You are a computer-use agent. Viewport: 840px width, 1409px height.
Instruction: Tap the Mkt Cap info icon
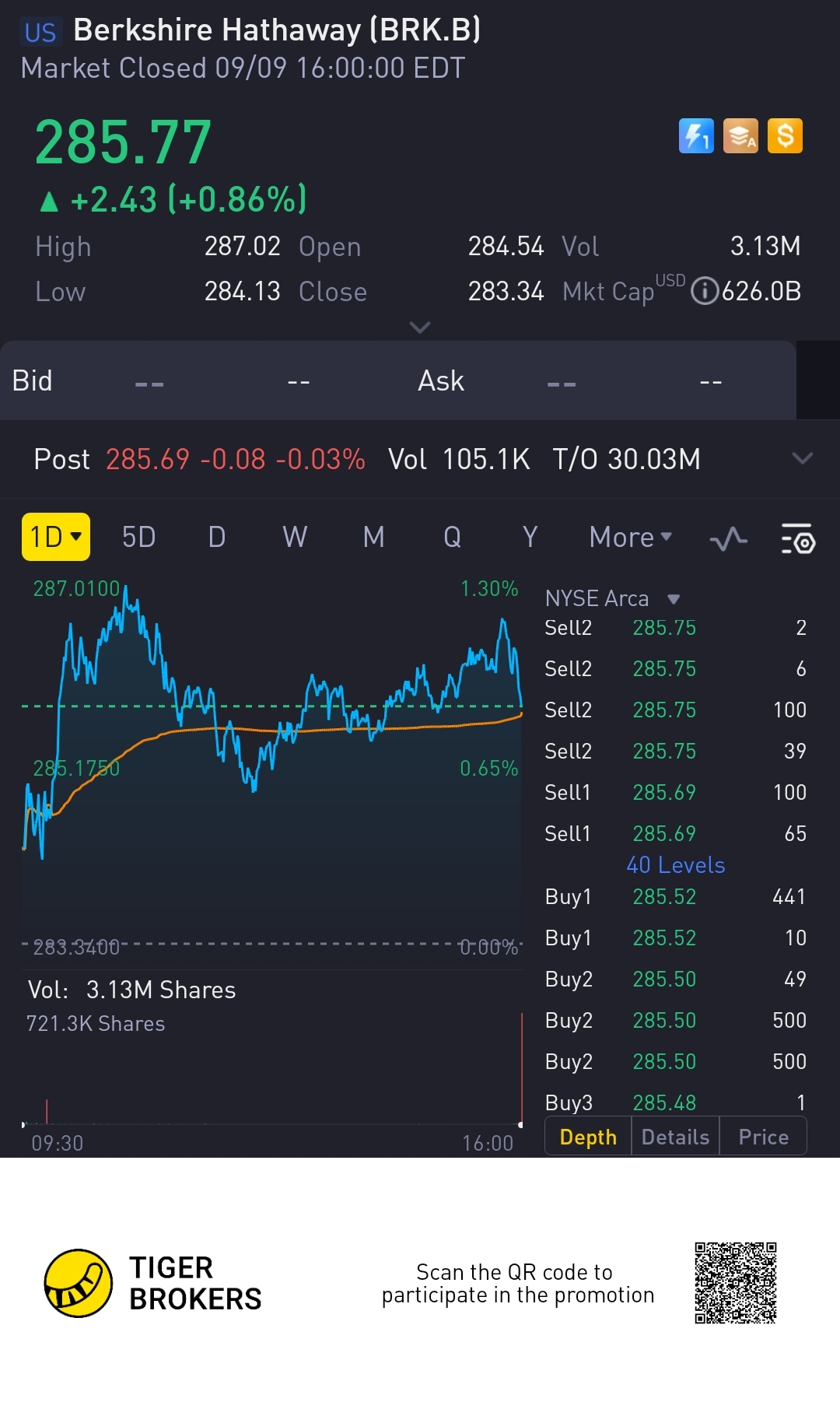(x=704, y=291)
